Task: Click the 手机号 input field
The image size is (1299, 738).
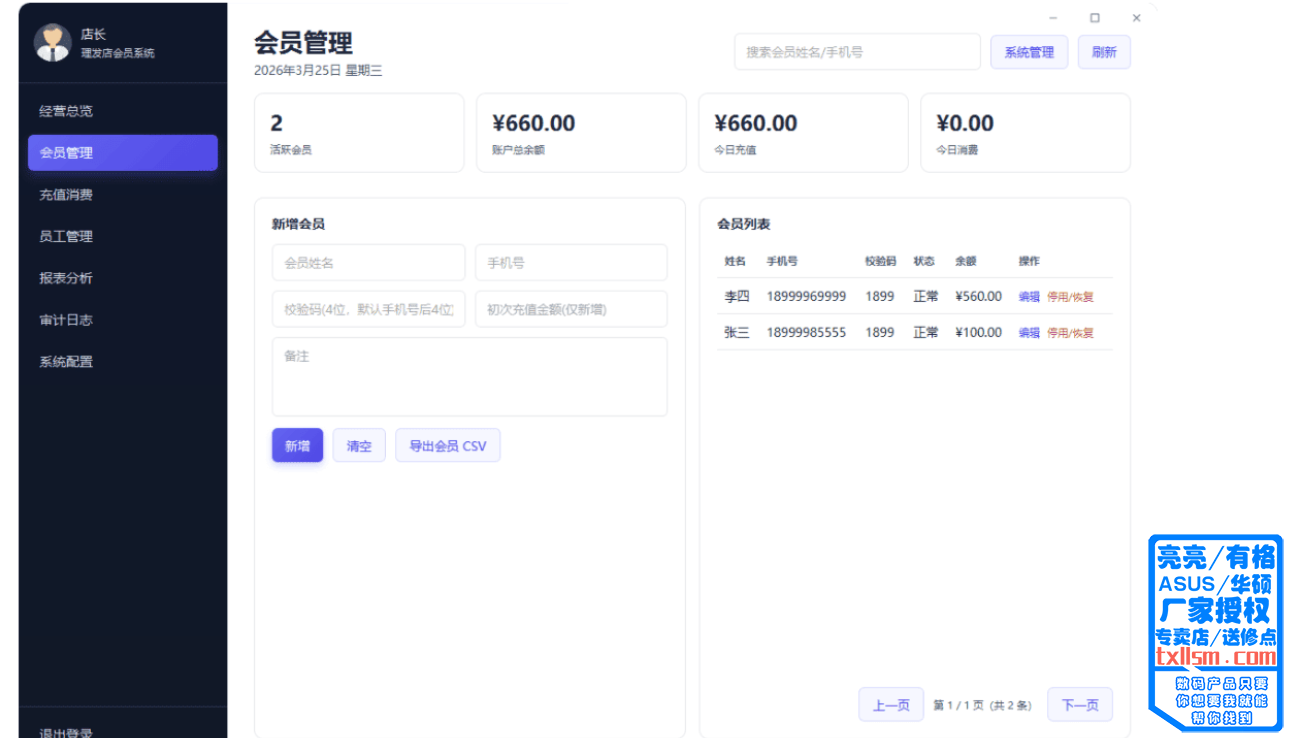Action: 570,263
